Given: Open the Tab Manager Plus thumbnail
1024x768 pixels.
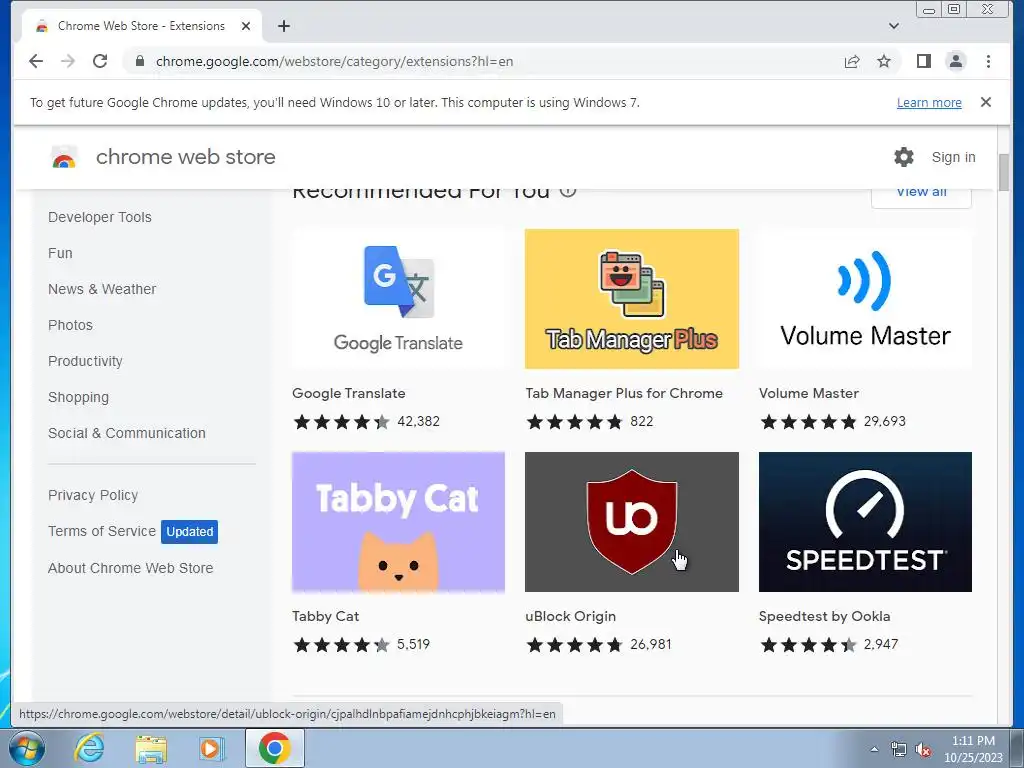Looking at the screenshot, I should pos(632,299).
